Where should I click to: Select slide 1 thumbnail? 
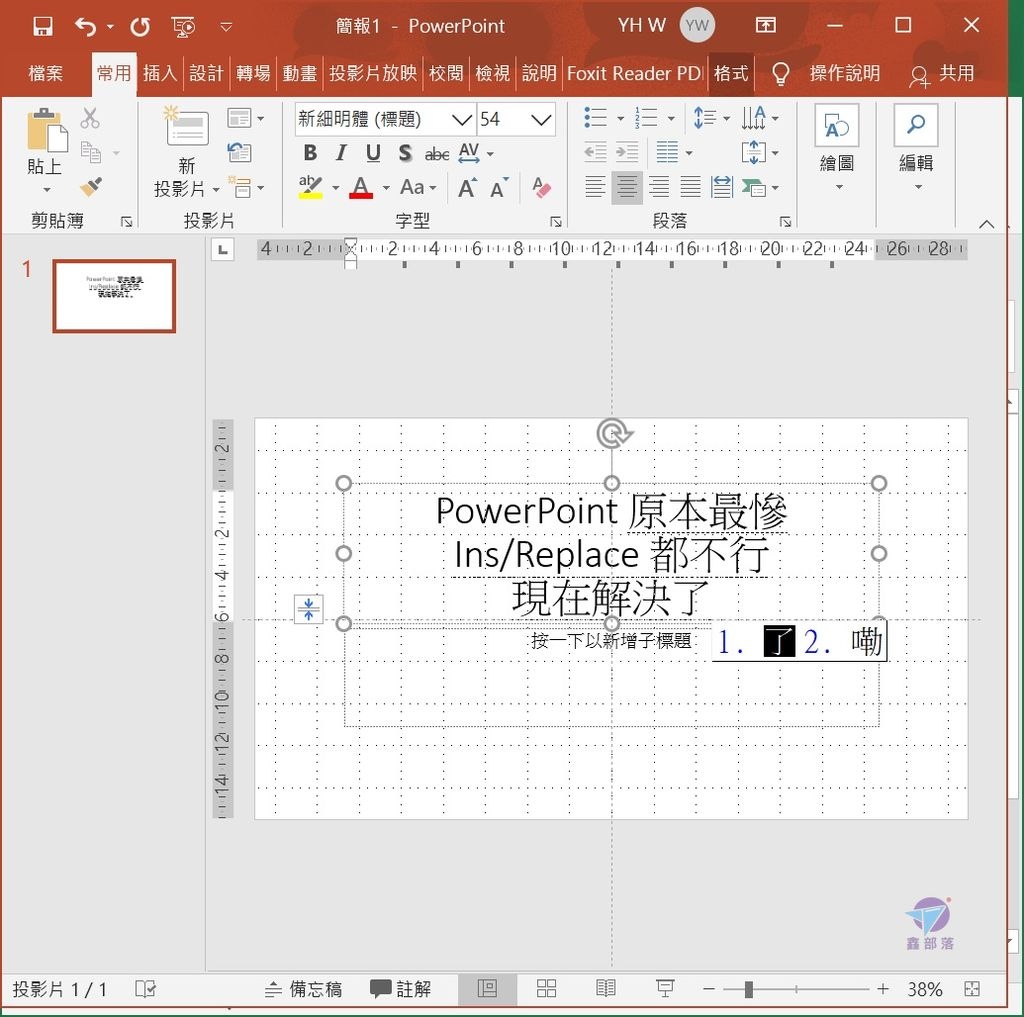114,296
